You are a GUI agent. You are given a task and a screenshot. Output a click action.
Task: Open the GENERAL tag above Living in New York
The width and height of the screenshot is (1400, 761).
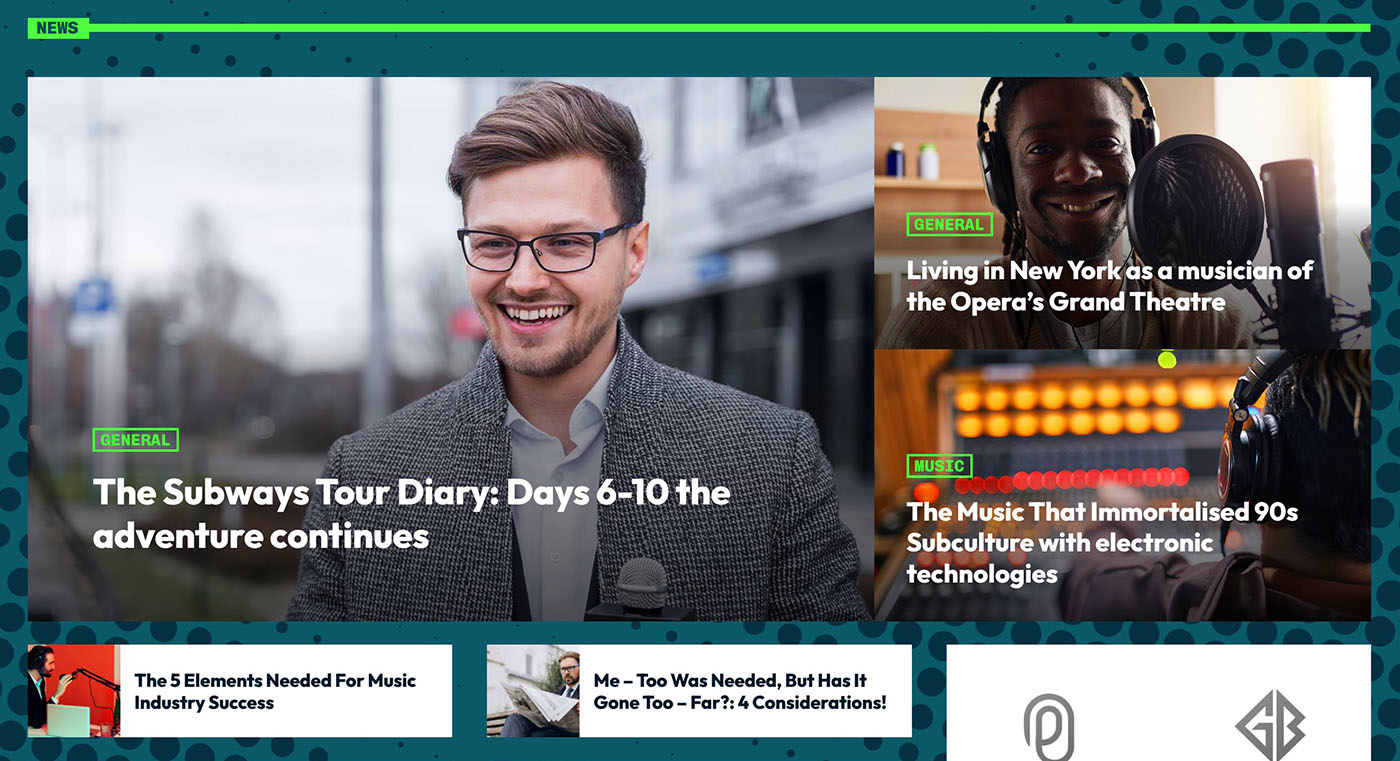coord(949,225)
